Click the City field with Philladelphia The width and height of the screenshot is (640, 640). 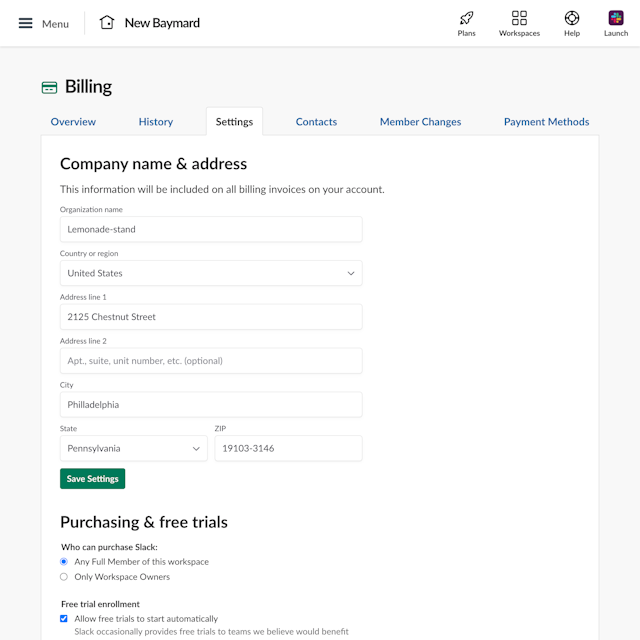point(211,404)
